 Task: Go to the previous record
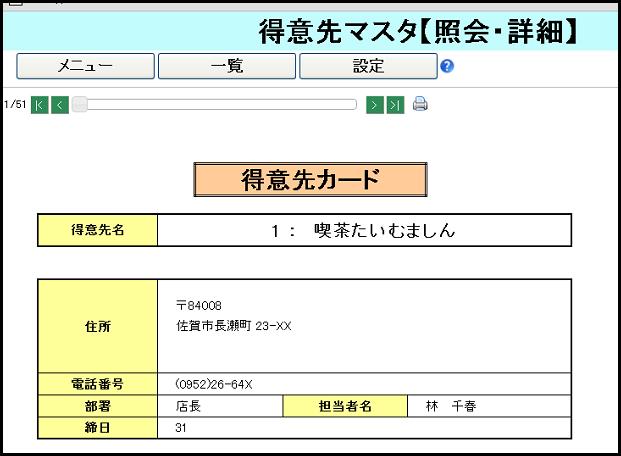tap(60, 105)
